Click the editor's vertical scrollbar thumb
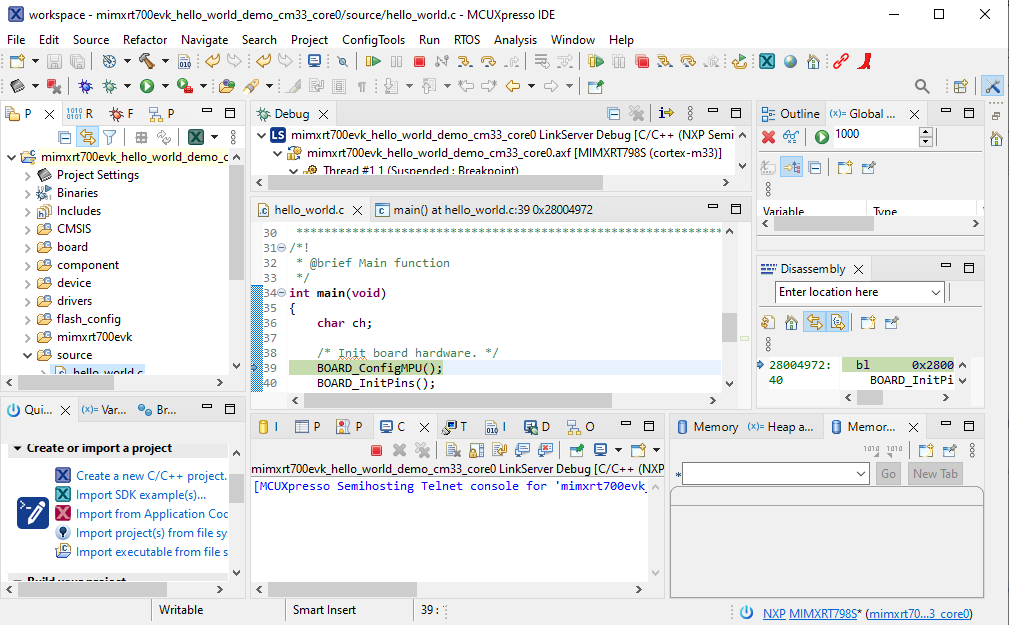This screenshot has height=625, width=1009. pyautogui.click(x=729, y=328)
